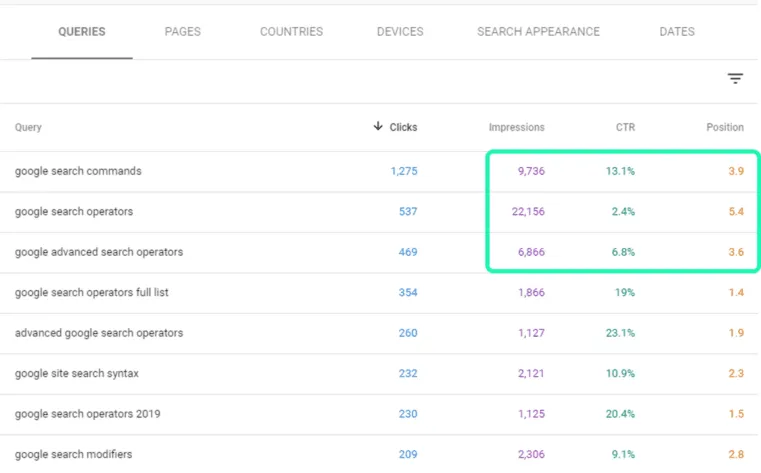
Task: Click the Query column header
Action: coord(28,127)
